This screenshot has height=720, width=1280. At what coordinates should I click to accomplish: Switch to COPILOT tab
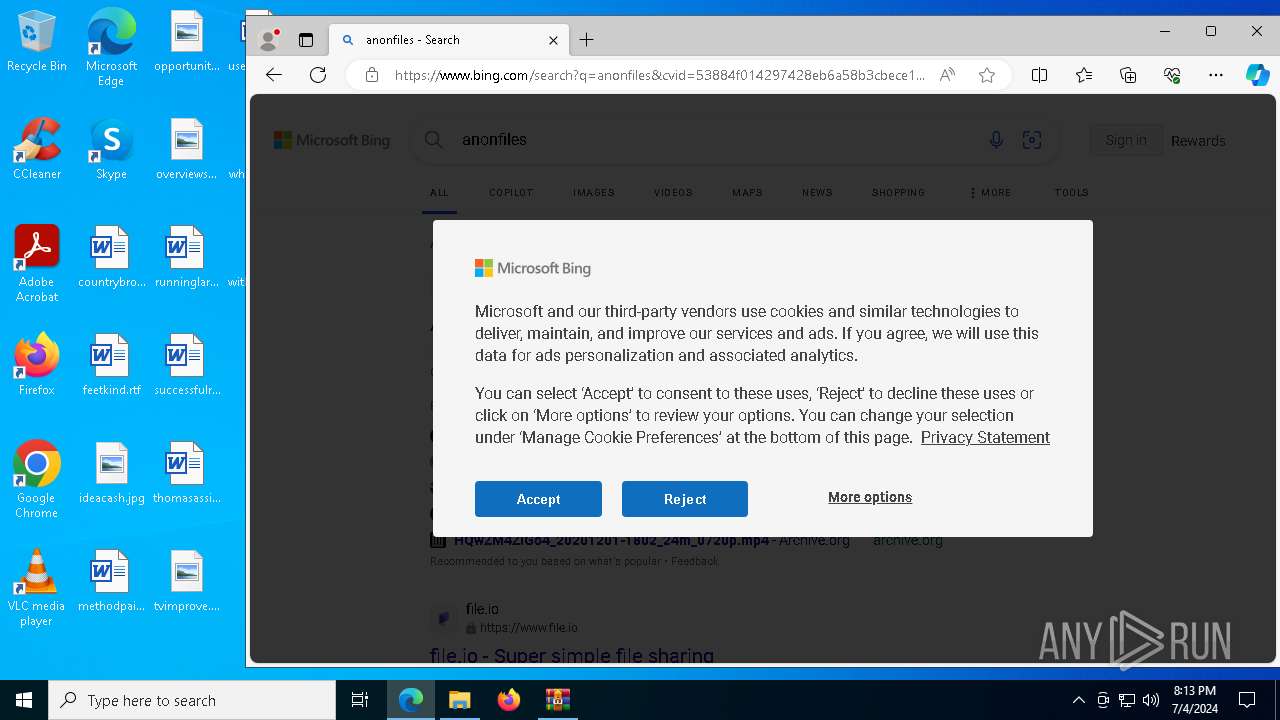click(511, 192)
